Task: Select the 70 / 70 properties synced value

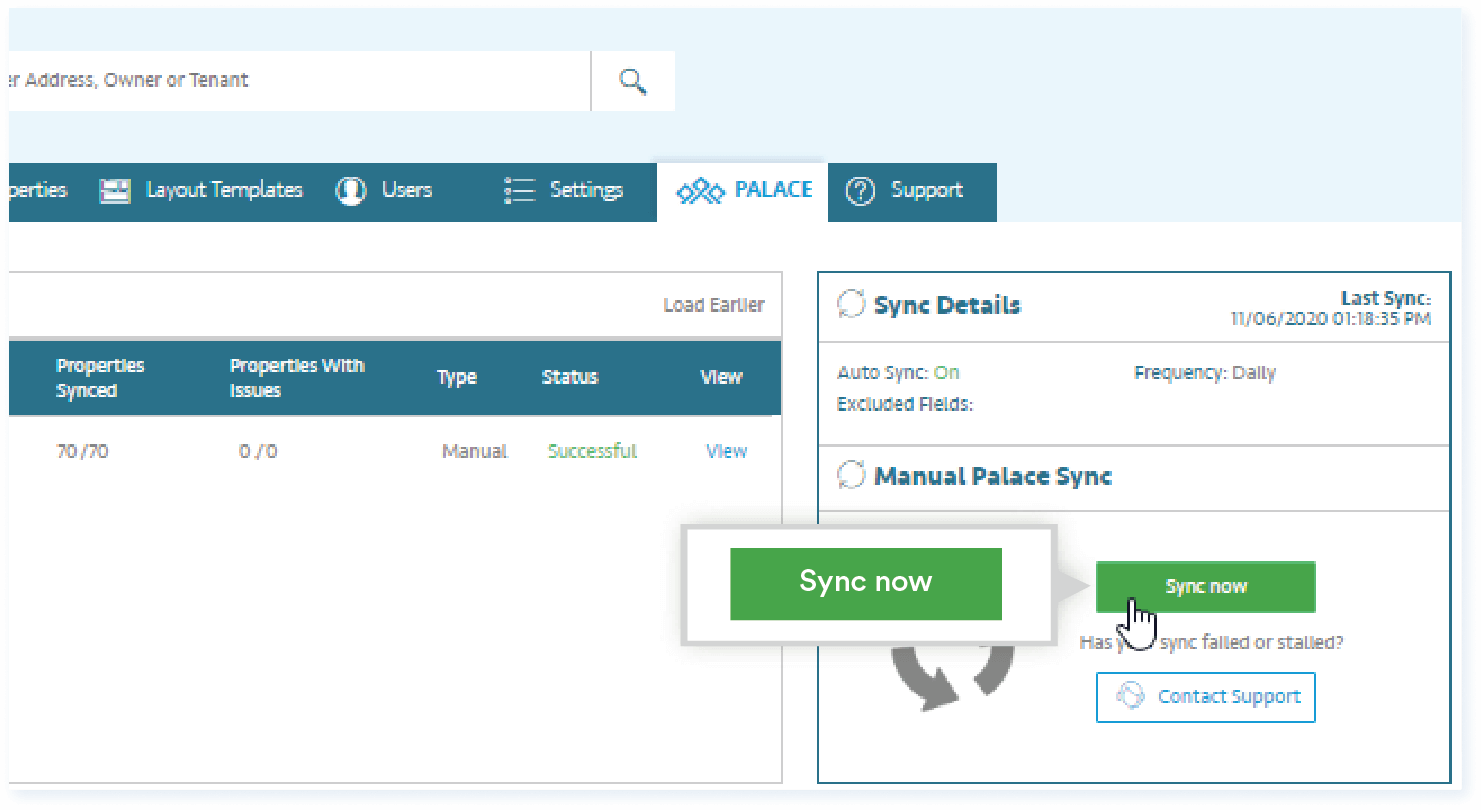Action: coord(82,452)
